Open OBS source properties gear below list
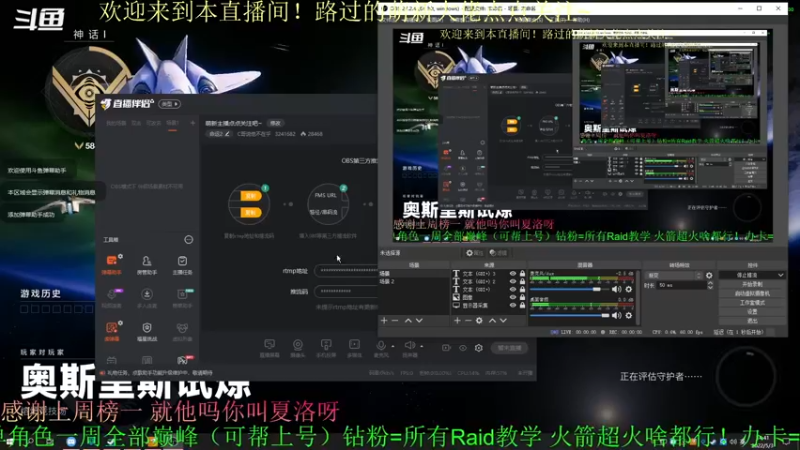The image size is (800, 450). click(x=479, y=320)
